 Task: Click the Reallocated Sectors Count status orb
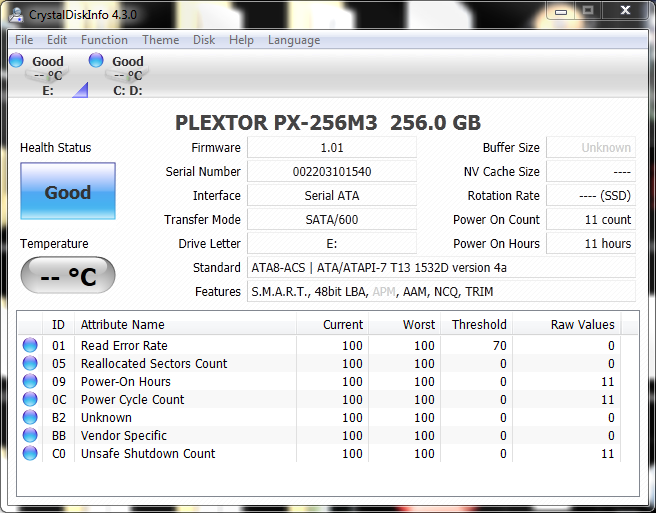coord(30,364)
